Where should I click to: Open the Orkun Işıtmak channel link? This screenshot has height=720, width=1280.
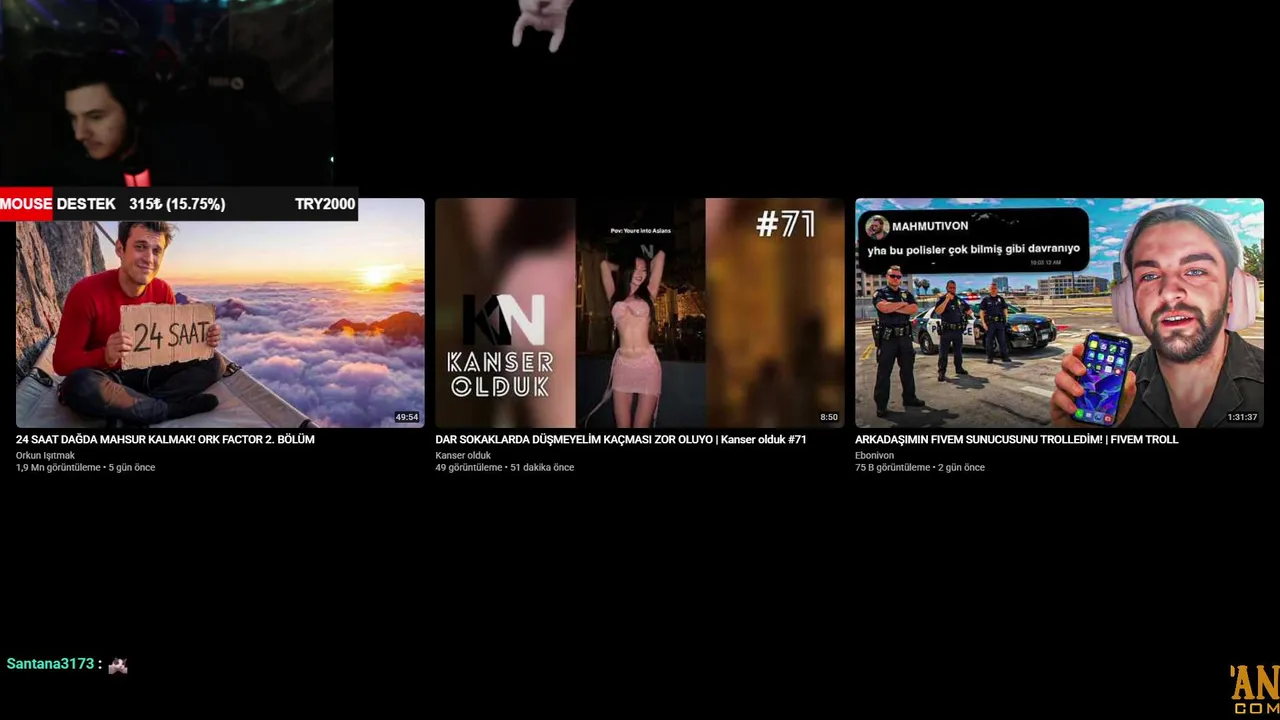click(45, 455)
